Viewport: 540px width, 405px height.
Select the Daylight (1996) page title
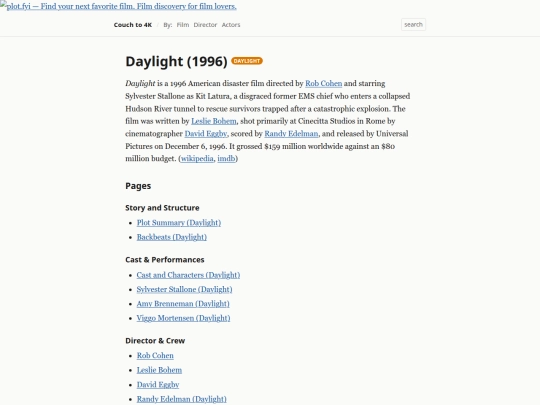tap(176, 61)
